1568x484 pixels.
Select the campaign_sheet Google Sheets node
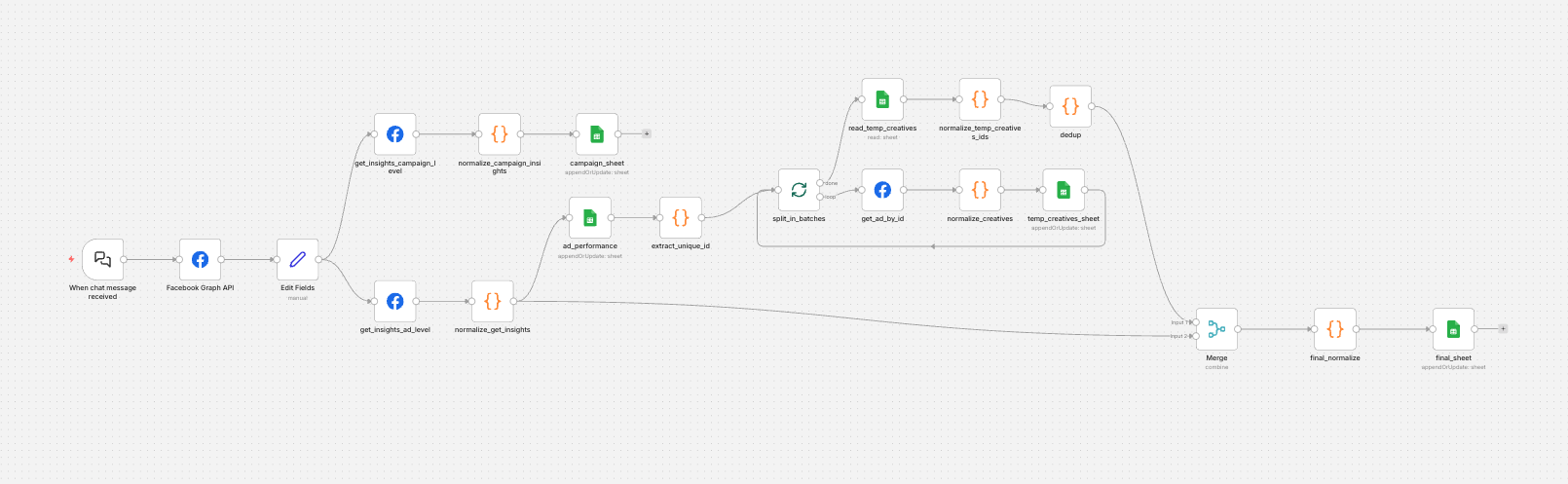[596, 134]
